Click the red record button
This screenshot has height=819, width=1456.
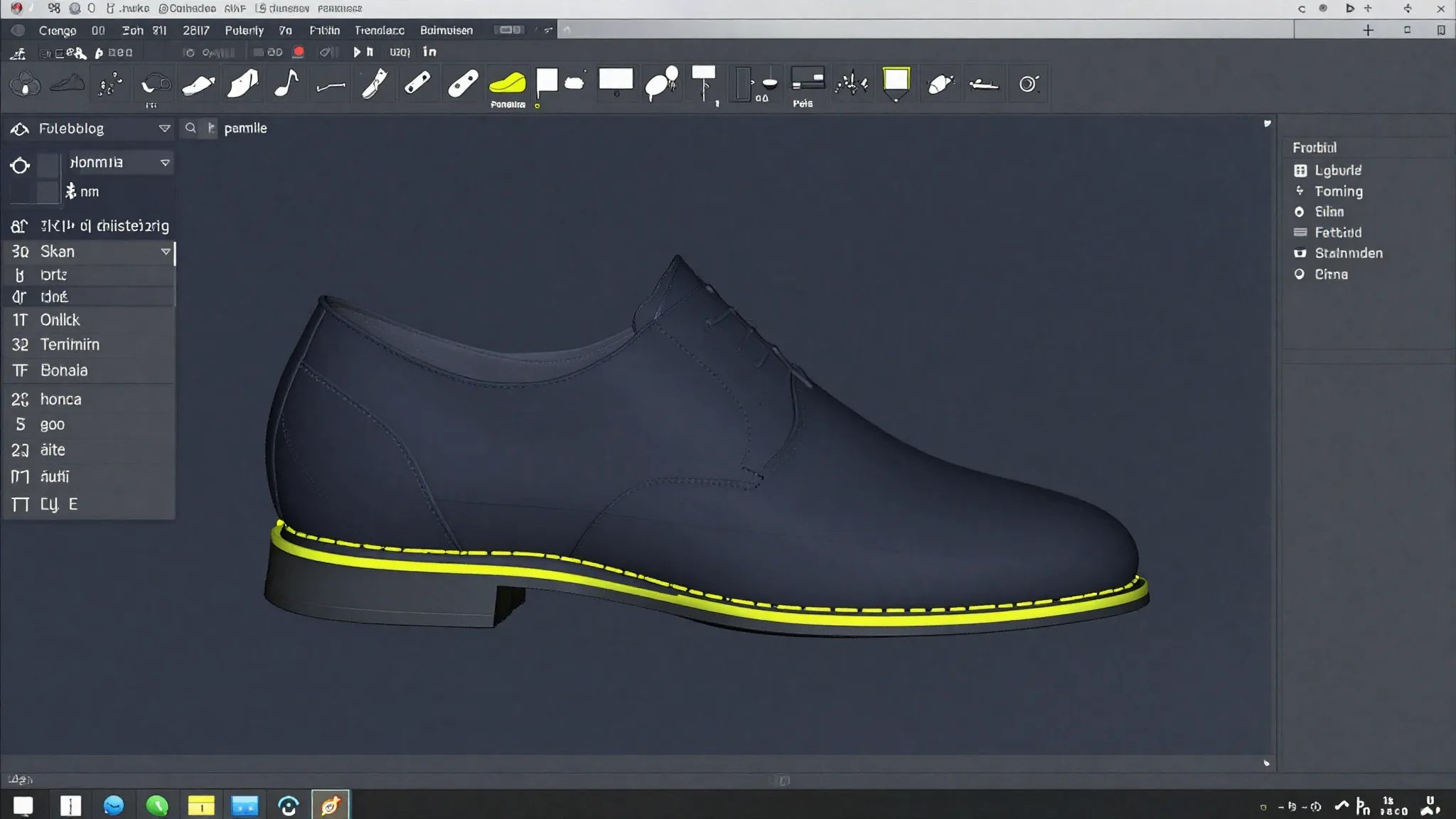tap(299, 52)
